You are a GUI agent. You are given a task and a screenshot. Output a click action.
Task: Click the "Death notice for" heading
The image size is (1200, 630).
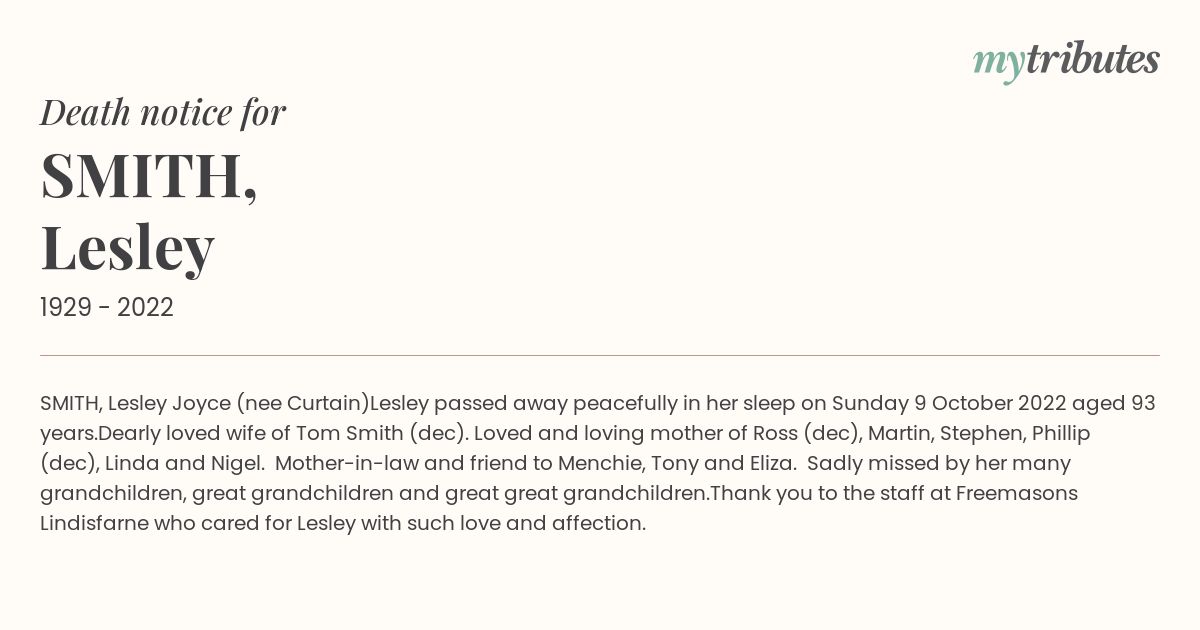point(163,113)
